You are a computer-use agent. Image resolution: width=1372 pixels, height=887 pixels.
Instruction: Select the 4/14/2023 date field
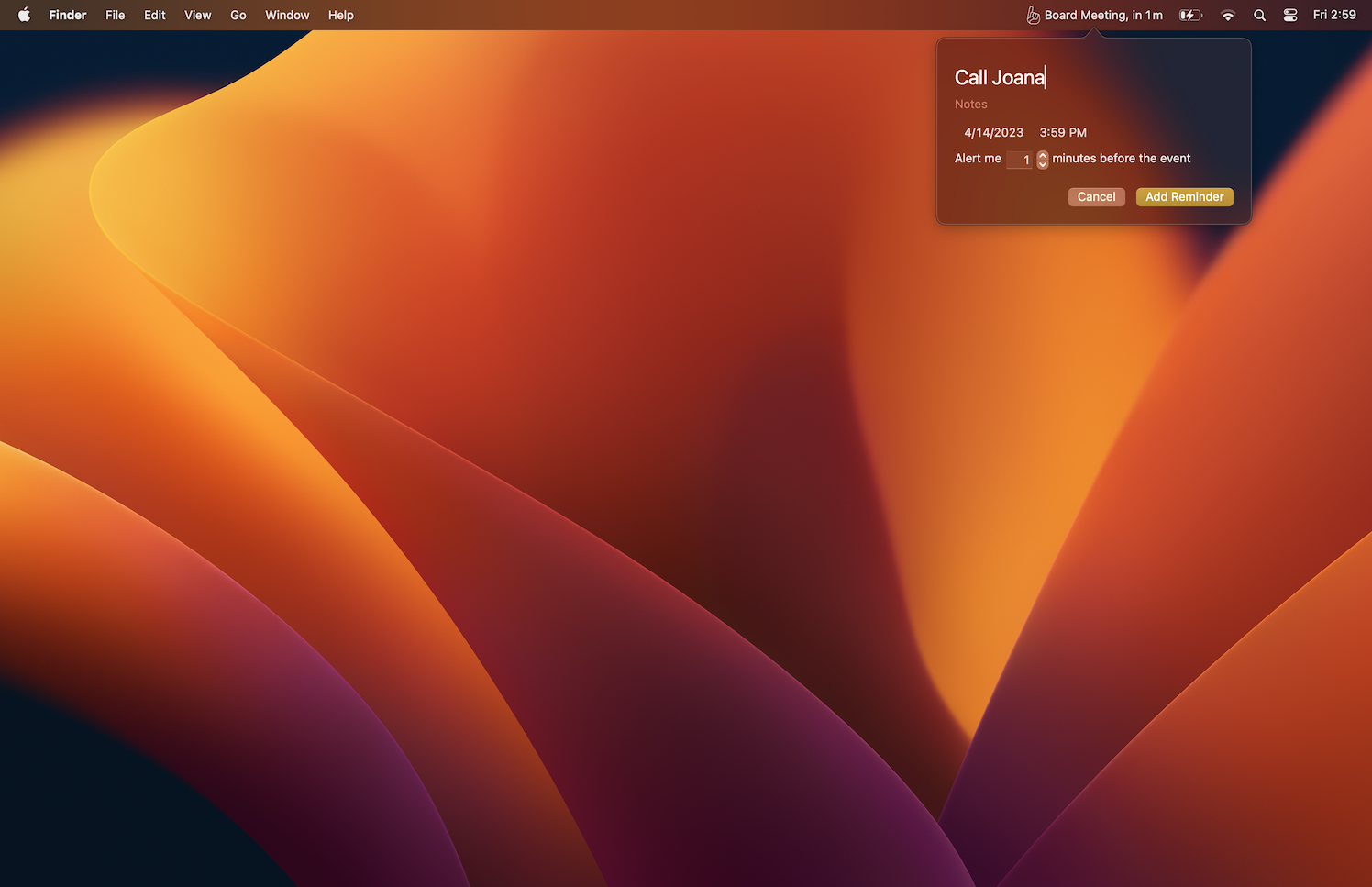coord(993,133)
